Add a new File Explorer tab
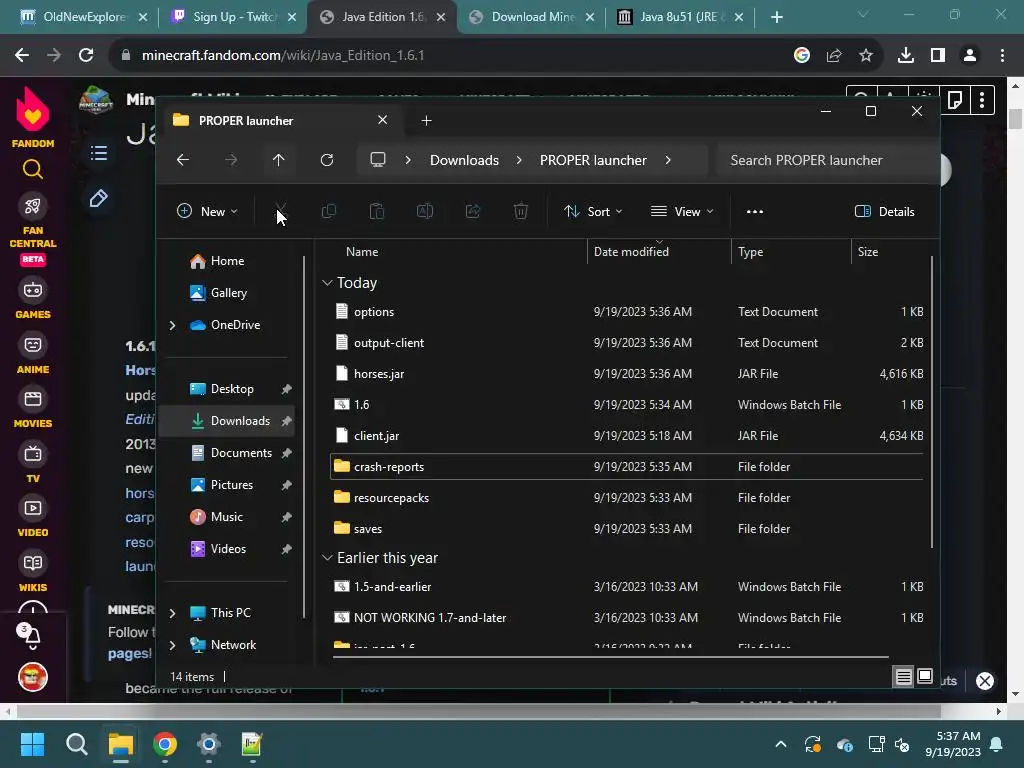This screenshot has height=768, width=1024. [426, 120]
